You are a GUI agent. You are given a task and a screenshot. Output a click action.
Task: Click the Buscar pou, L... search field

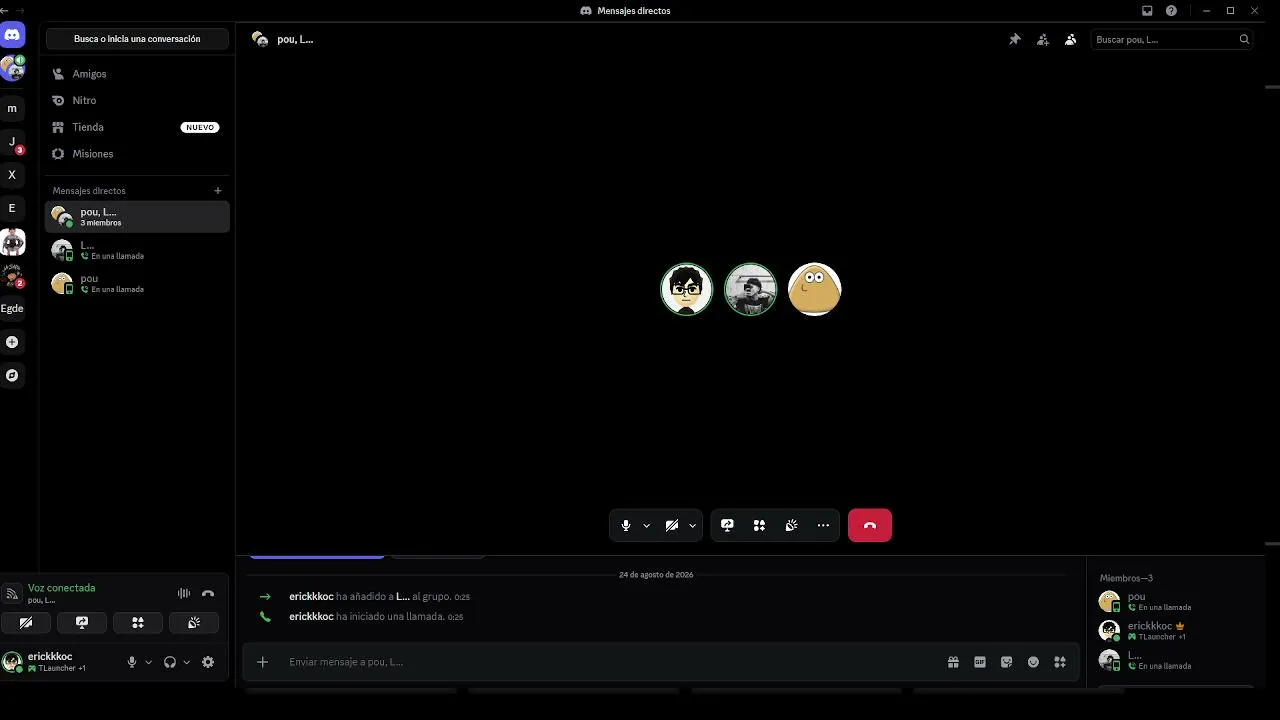click(x=1171, y=39)
